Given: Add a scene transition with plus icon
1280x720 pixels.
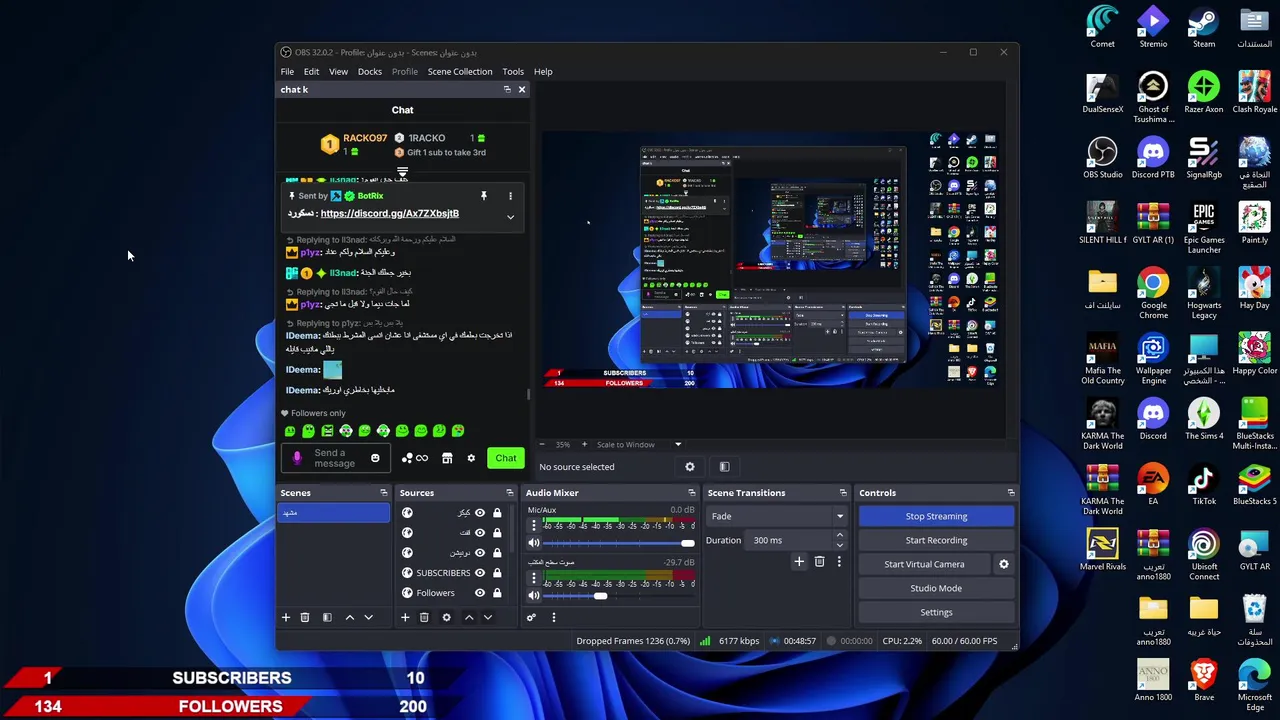Looking at the screenshot, I should tap(798, 562).
